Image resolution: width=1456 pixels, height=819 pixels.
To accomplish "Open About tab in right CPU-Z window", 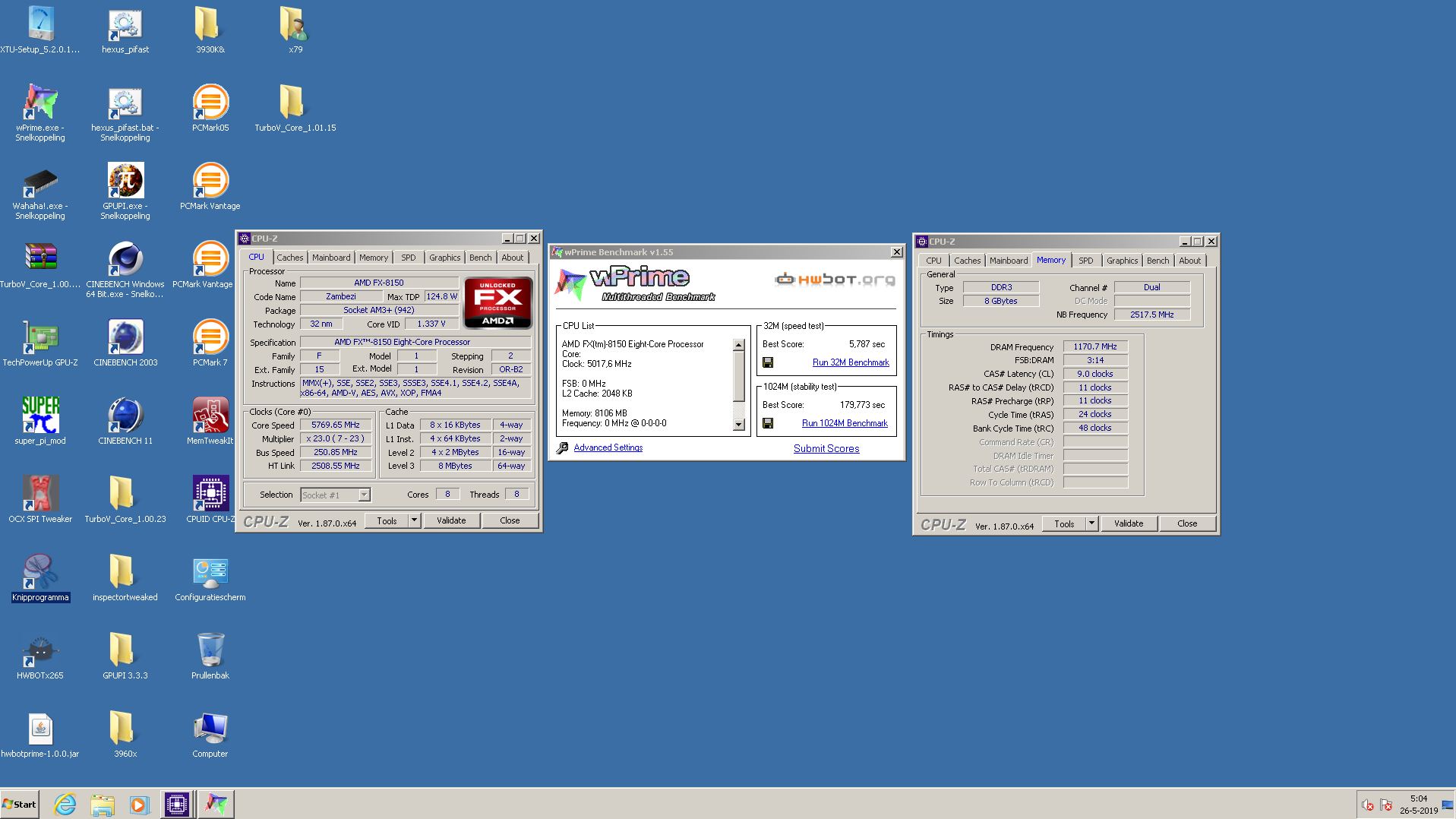I will [x=1189, y=261].
